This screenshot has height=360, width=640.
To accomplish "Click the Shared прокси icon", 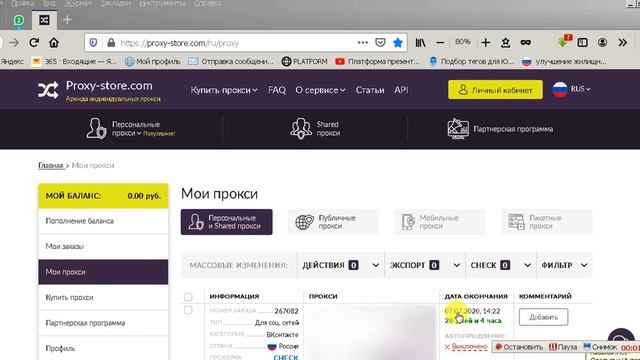I will [x=301, y=129].
